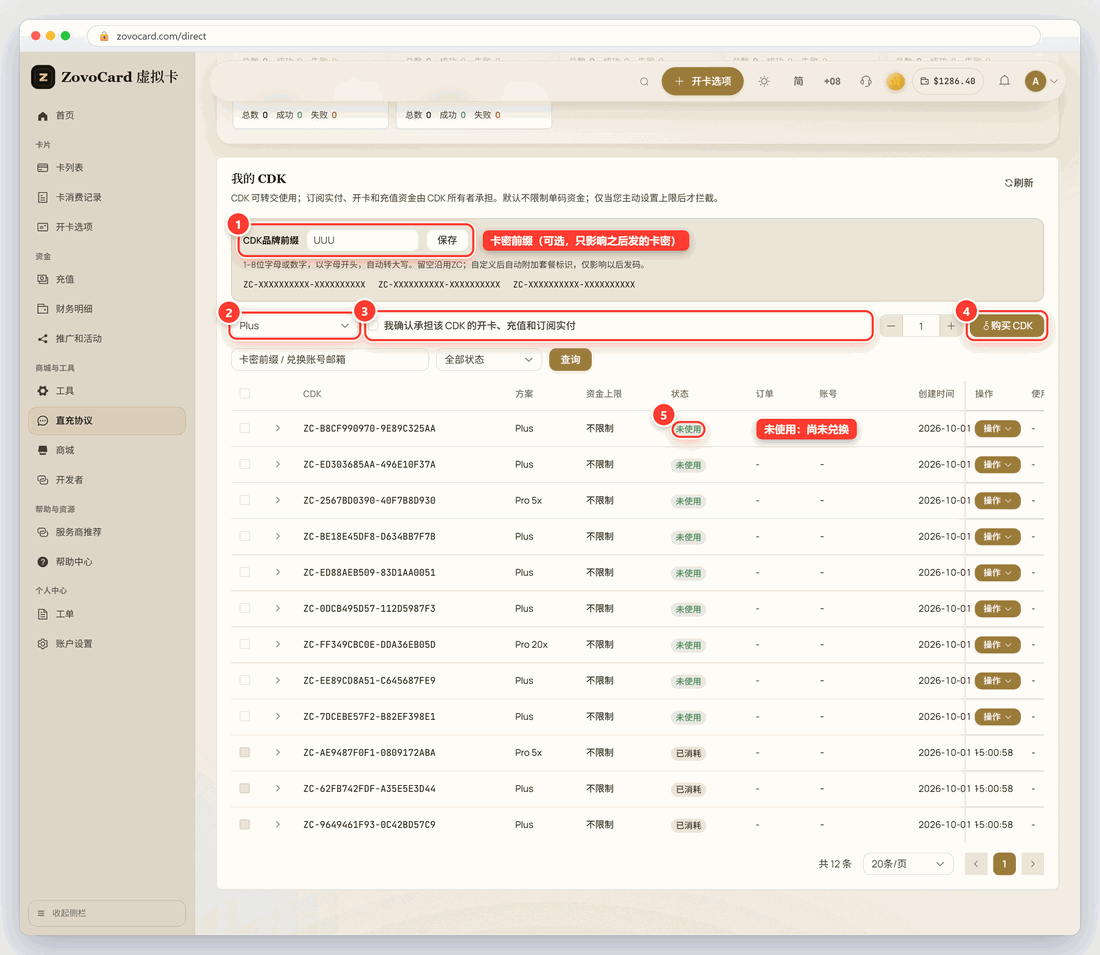Click the card icon for 卡列表
Viewport: 1100px width, 955px height.
43,168
